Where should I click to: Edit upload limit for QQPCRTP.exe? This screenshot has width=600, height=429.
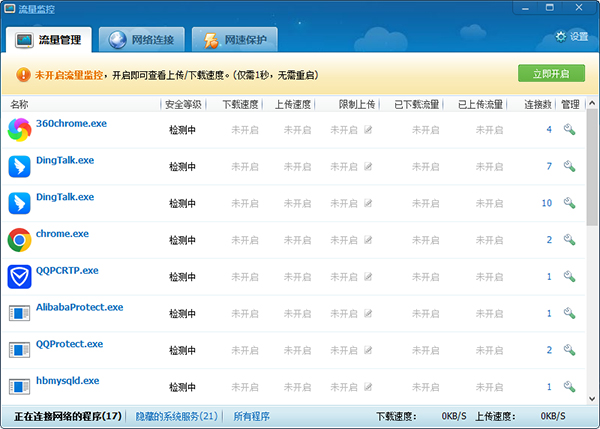368,277
